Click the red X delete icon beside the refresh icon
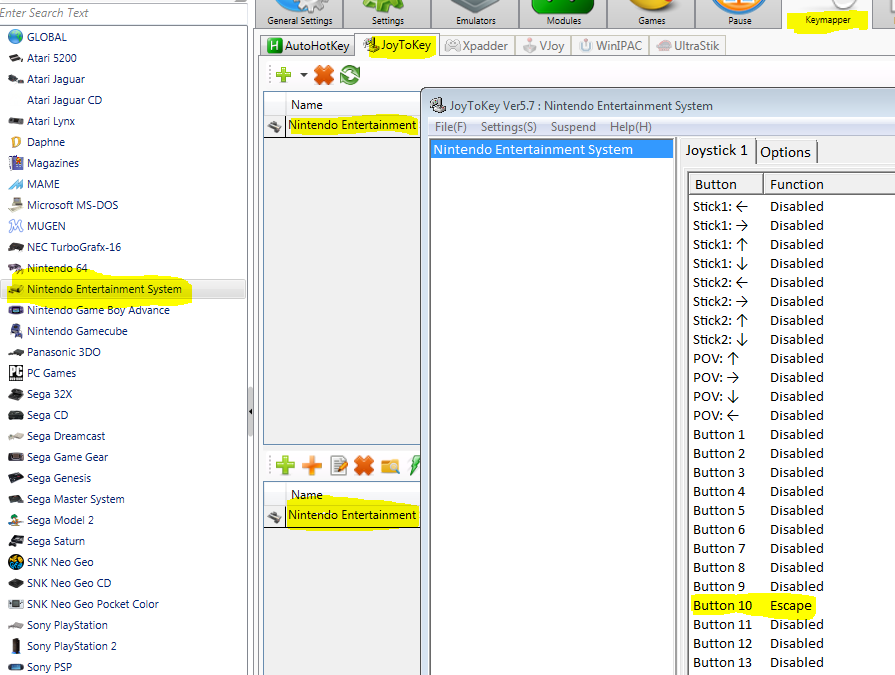The image size is (895, 675). click(x=324, y=75)
